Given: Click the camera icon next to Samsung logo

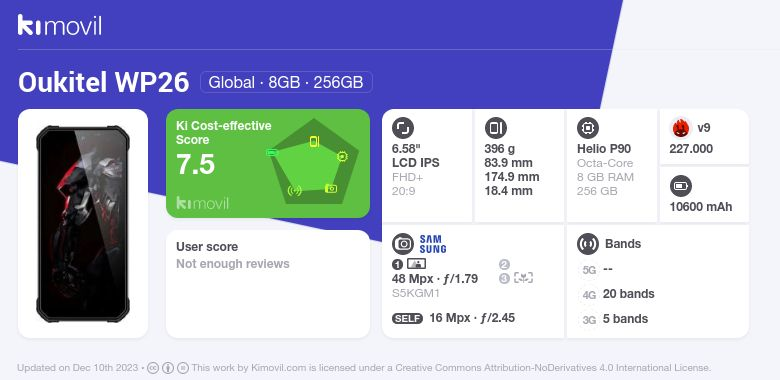Looking at the screenshot, I should [403, 244].
